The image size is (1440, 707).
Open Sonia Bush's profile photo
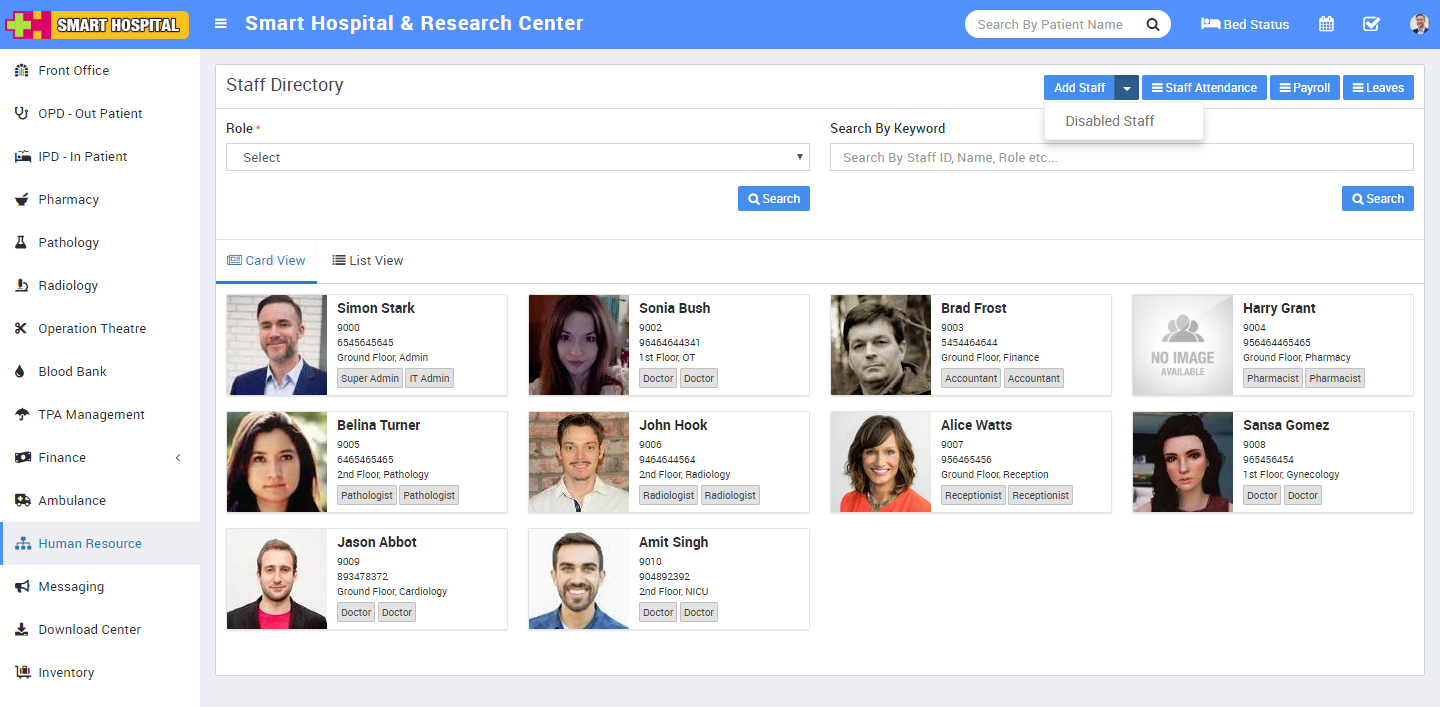(578, 345)
